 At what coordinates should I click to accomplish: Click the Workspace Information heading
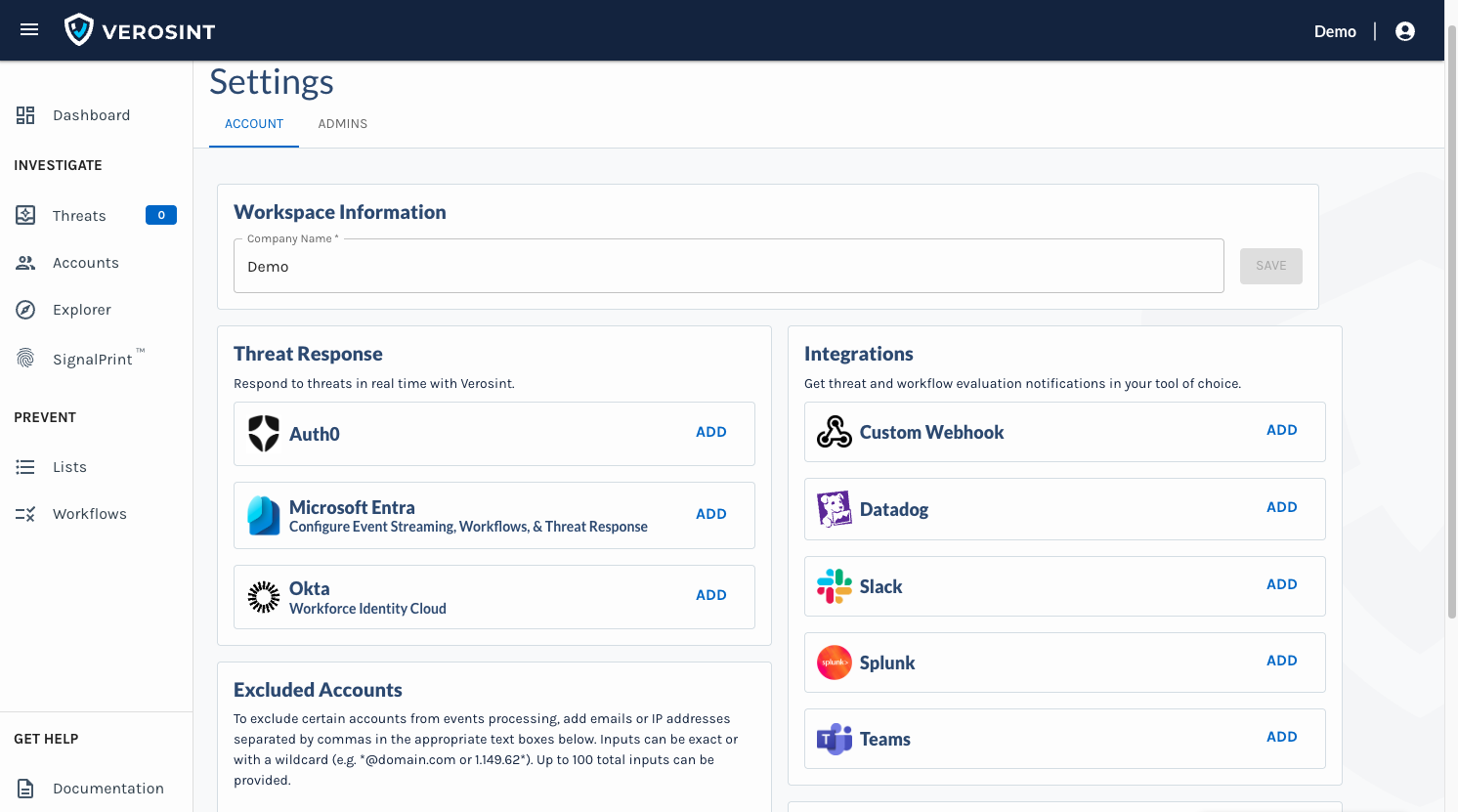[x=340, y=212]
